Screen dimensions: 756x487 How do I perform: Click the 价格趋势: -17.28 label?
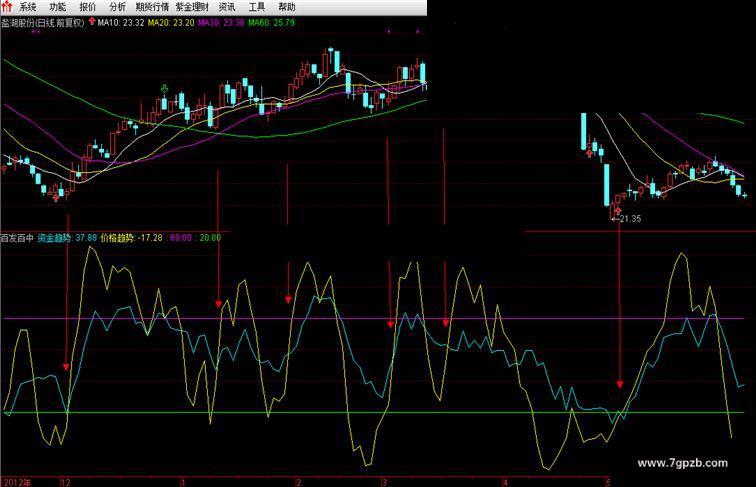131,238
